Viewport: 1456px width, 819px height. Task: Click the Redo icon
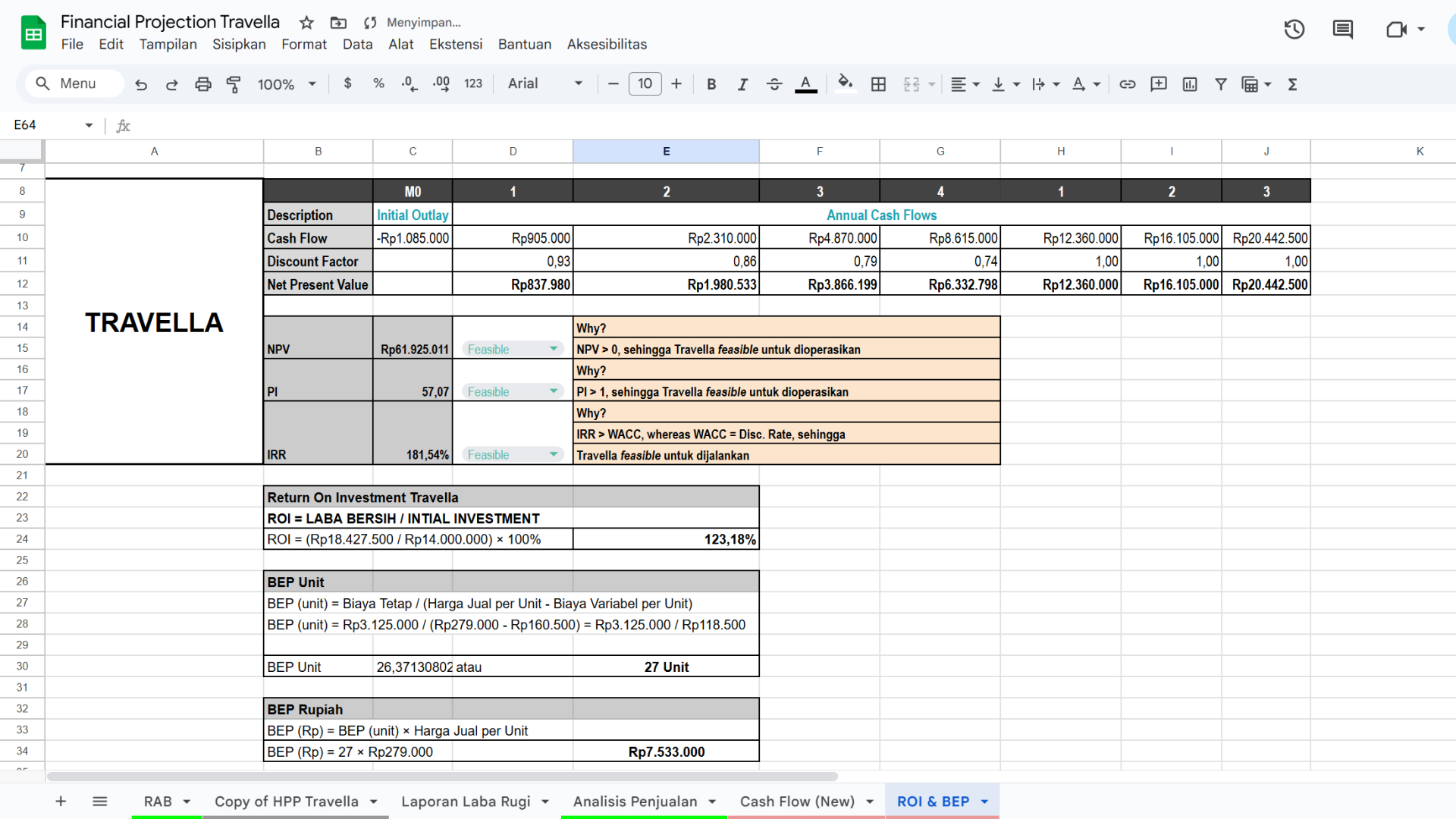coord(172,84)
